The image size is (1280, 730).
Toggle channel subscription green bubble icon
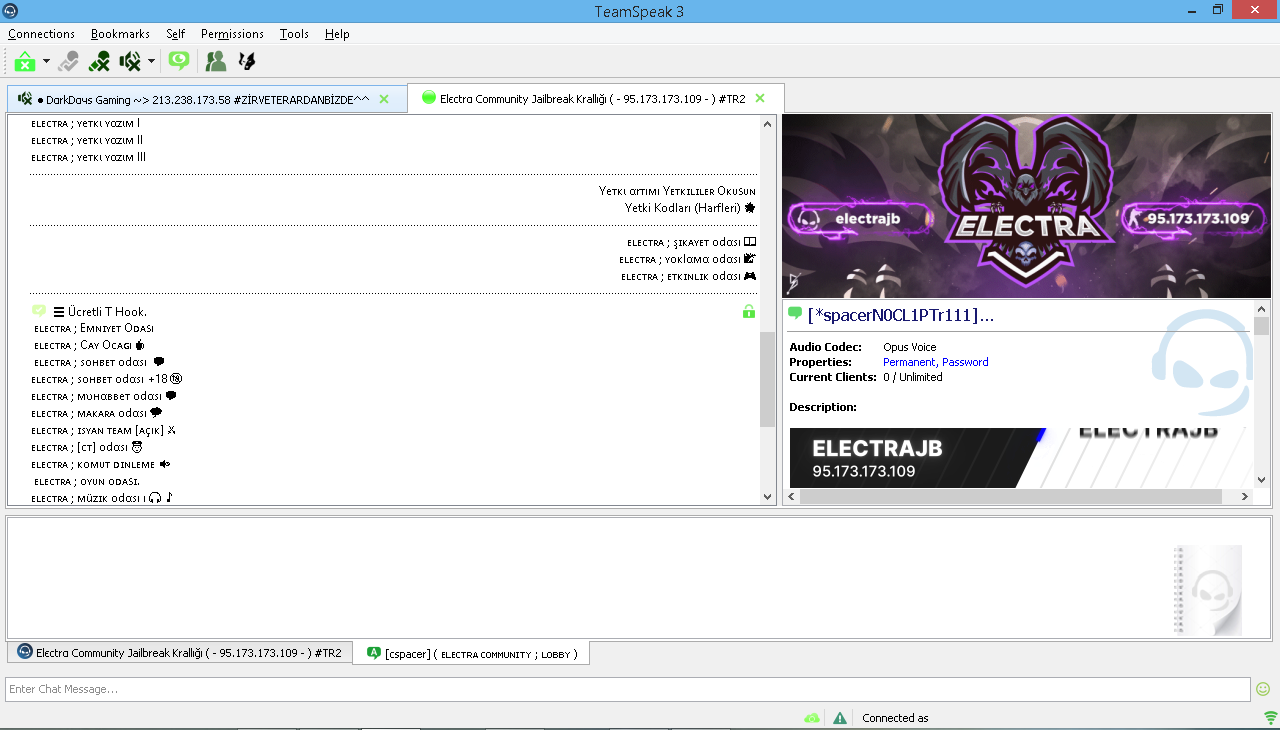click(x=178, y=61)
